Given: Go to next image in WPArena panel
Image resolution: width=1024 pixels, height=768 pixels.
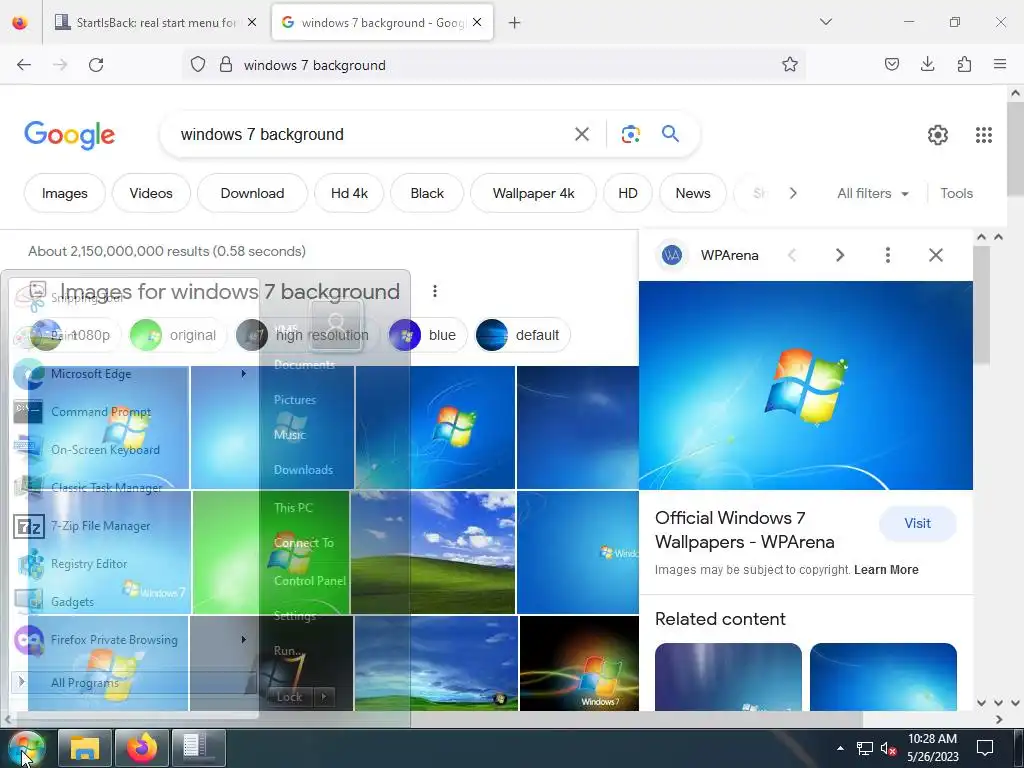Looking at the screenshot, I should coord(840,255).
